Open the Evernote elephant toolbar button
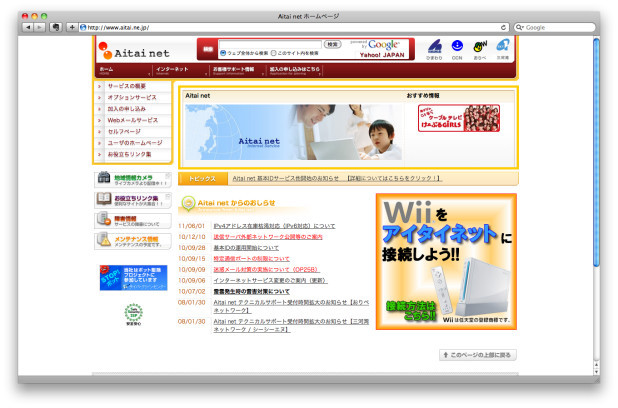618x408 pixels. click(x=56, y=27)
